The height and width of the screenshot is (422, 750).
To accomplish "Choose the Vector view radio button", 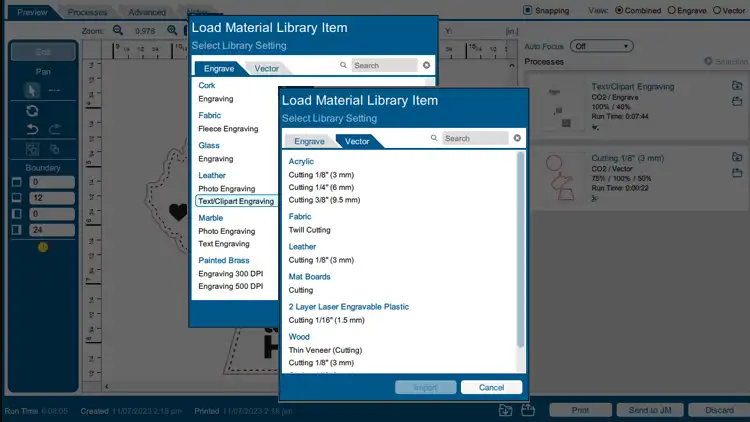I will [x=718, y=10].
